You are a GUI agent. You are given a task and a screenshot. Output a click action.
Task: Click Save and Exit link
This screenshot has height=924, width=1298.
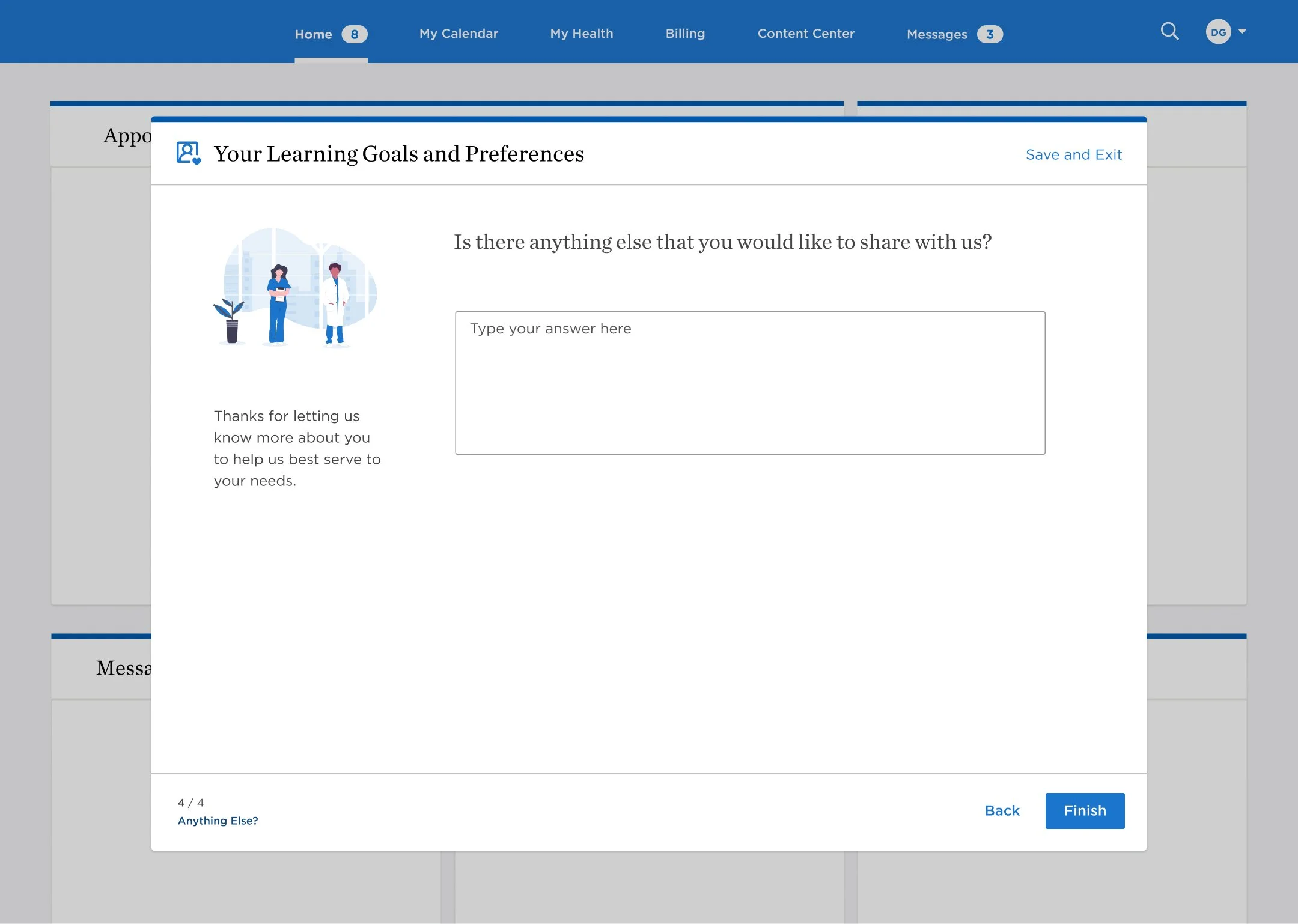pos(1073,154)
